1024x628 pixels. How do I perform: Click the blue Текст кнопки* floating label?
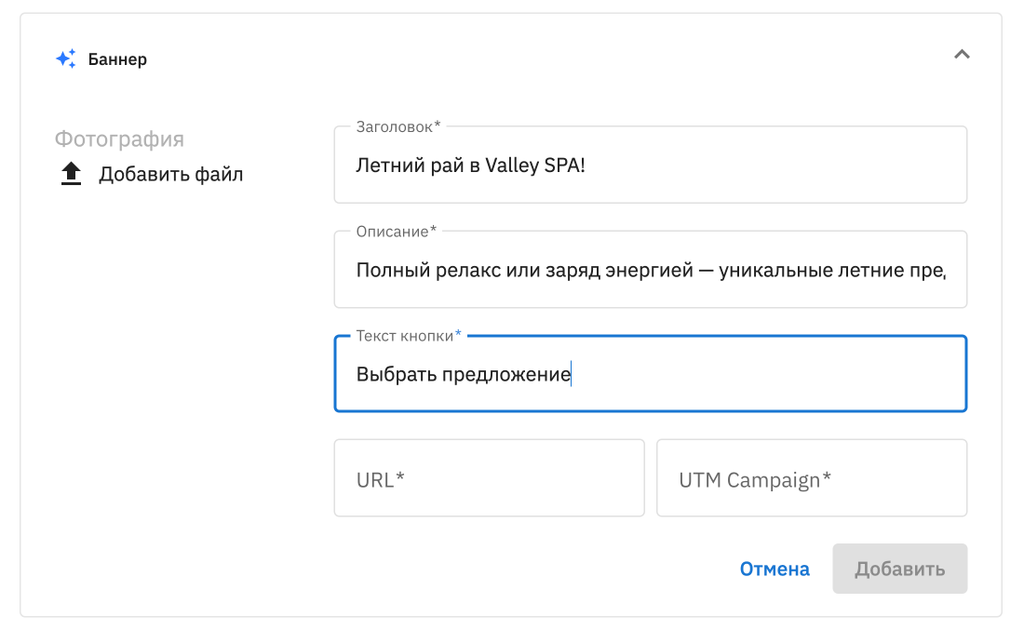pyautogui.click(x=408, y=335)
